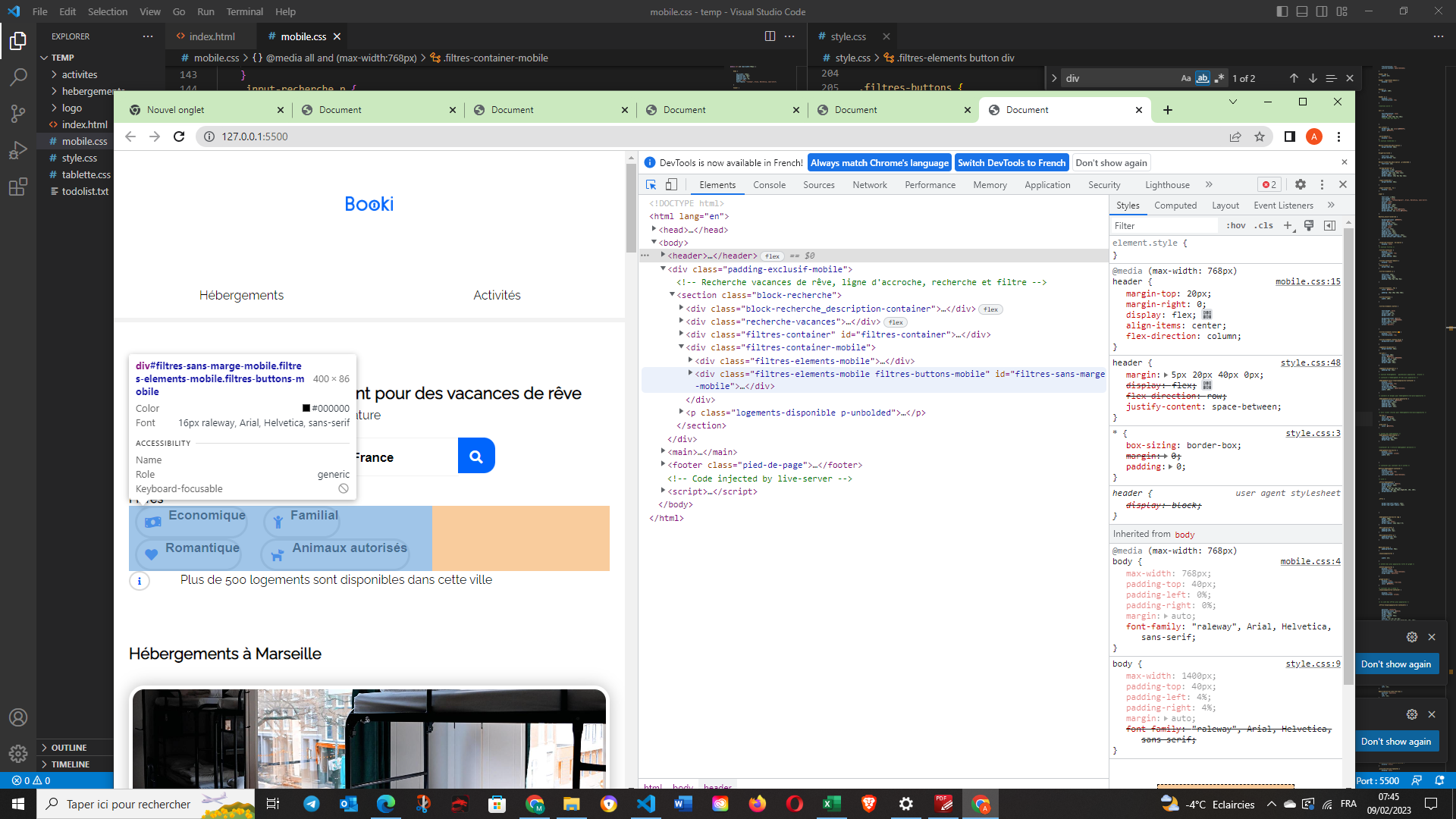Toggle the device toolbar in DevTools
This screenshot has width=1456, height=819.
[x=670, y=184]
